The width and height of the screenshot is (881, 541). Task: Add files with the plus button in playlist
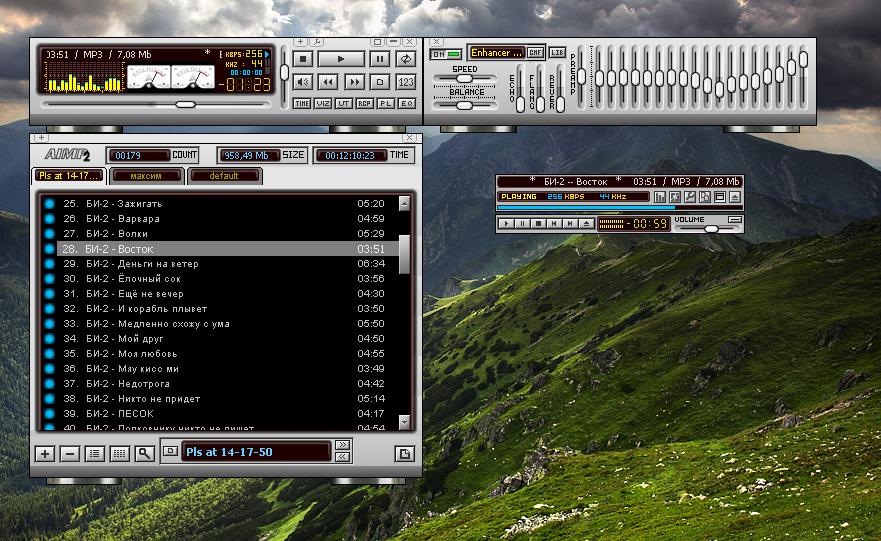click(45, 453)
